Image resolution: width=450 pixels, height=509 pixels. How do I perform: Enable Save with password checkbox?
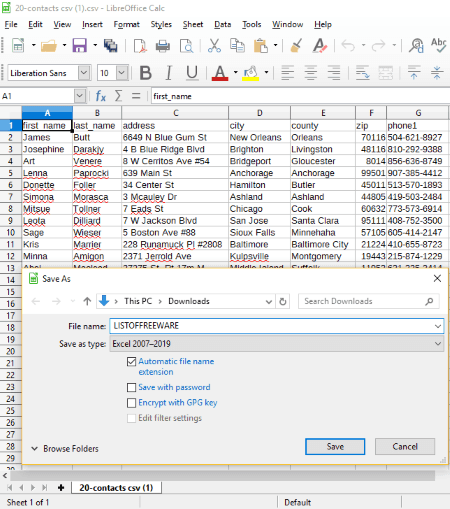coord(131,387)
